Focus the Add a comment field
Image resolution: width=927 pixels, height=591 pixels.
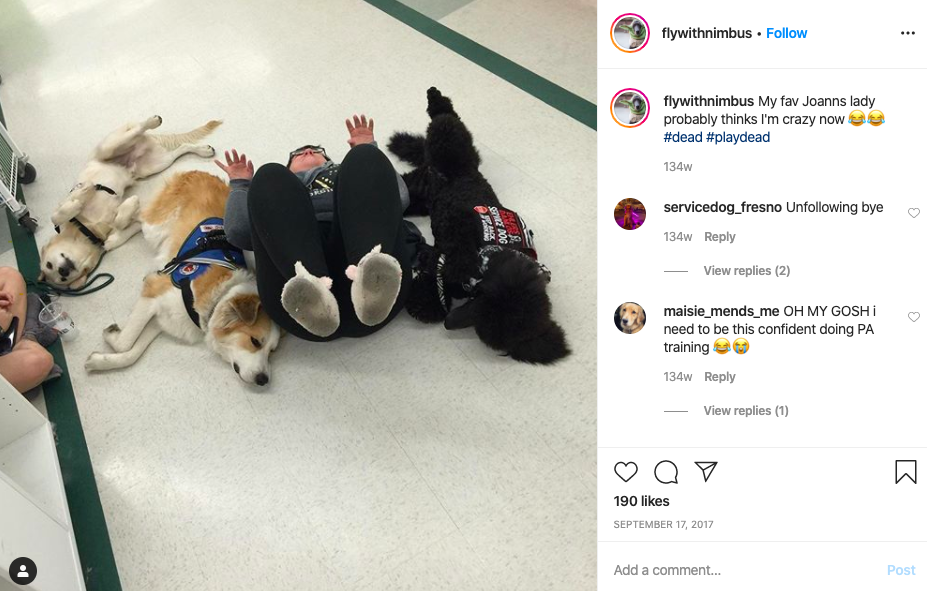745,570
